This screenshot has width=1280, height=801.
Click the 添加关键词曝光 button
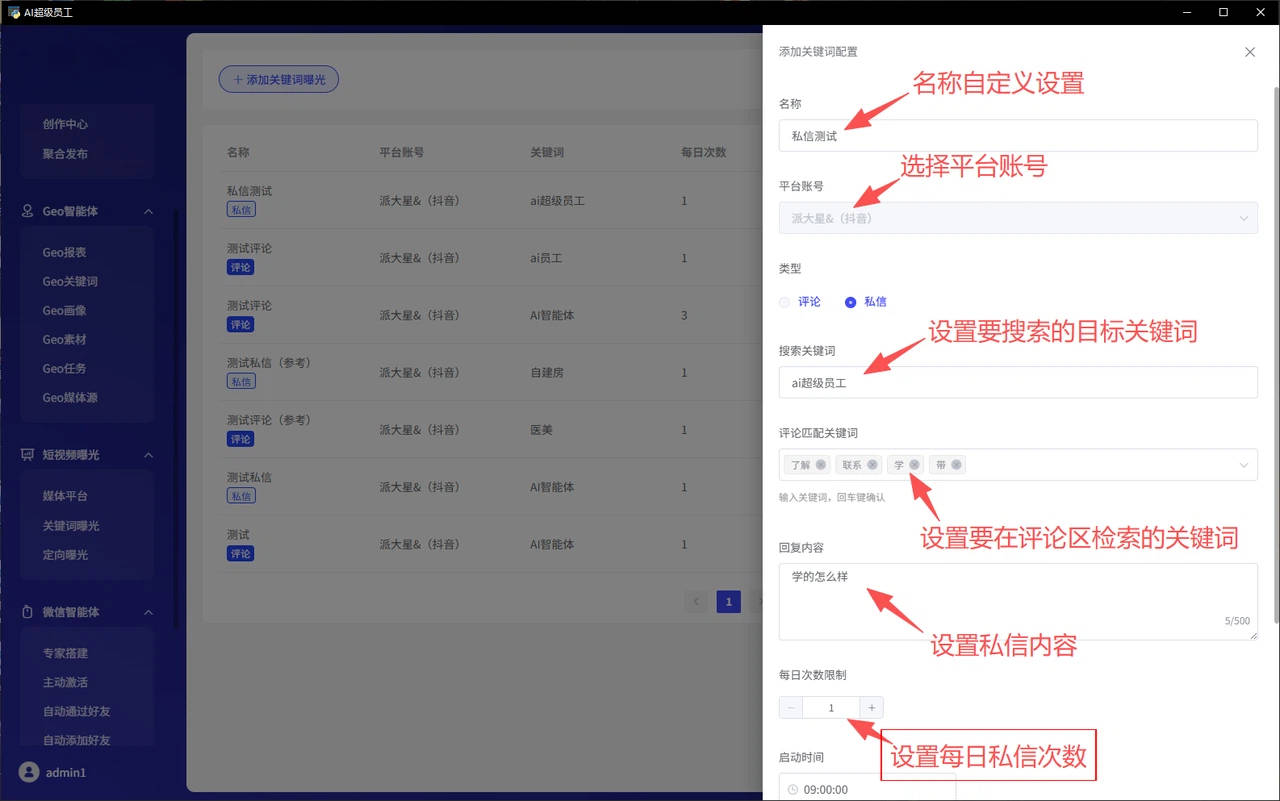[x=279, y=79]
